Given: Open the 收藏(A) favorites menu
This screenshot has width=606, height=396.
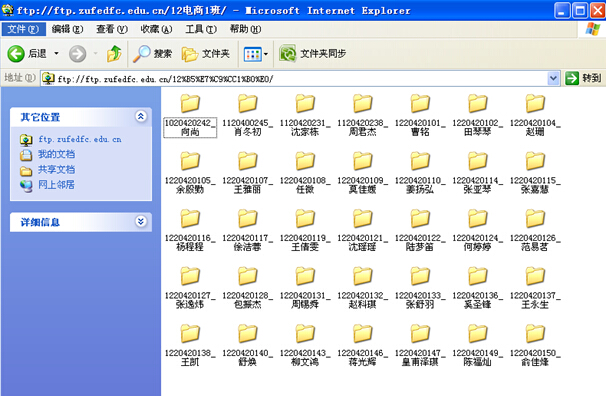Looking at the screenshot, I should tap(156, 29).
